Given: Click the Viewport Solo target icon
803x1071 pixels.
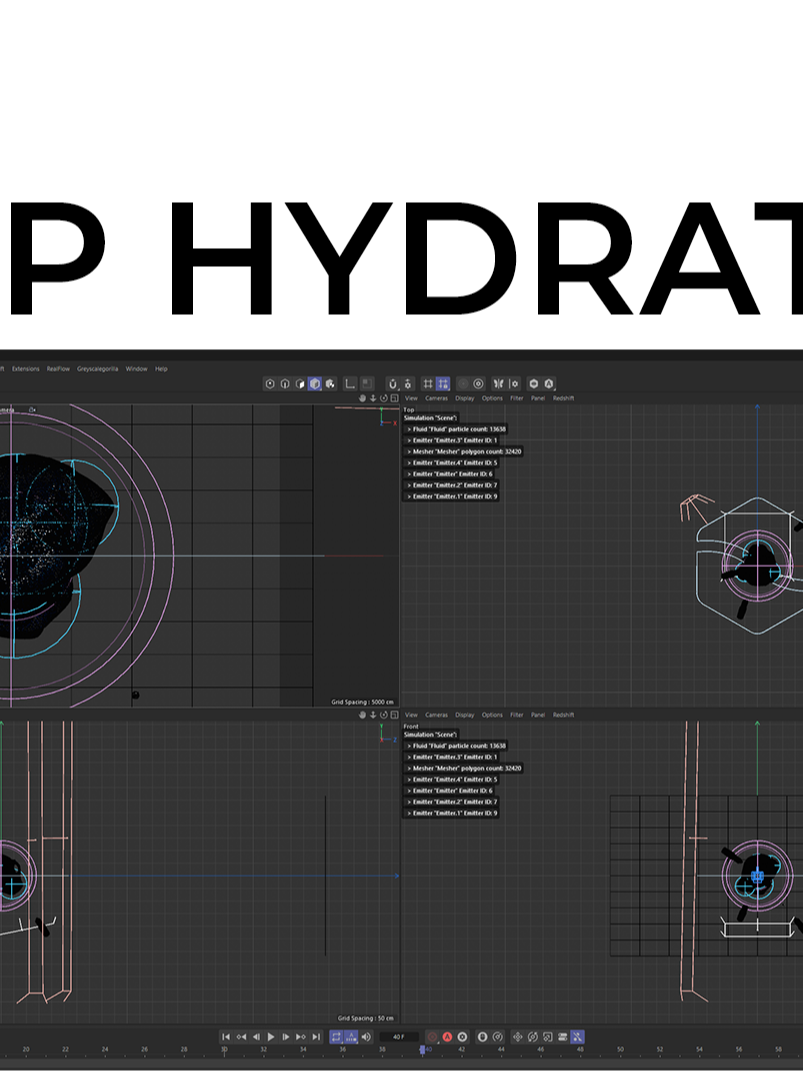Looking at the screenshot, I should tap(479, 384).
